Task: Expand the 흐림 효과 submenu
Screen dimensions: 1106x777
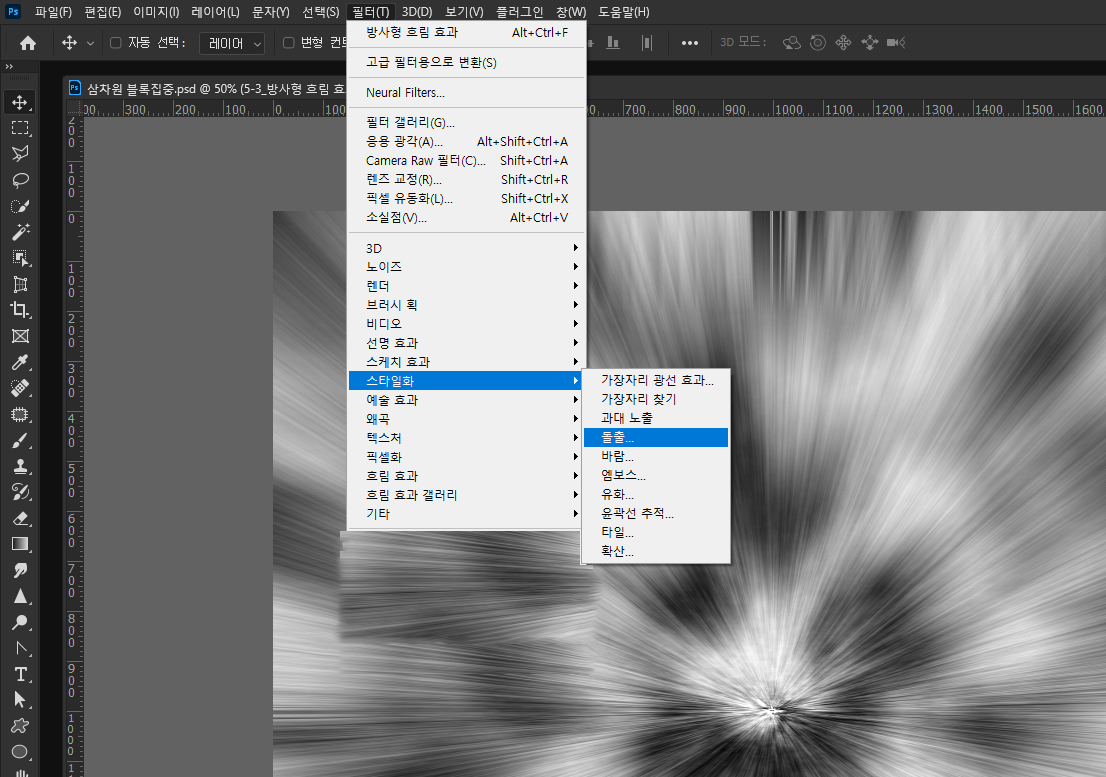Action: (466, 476)
